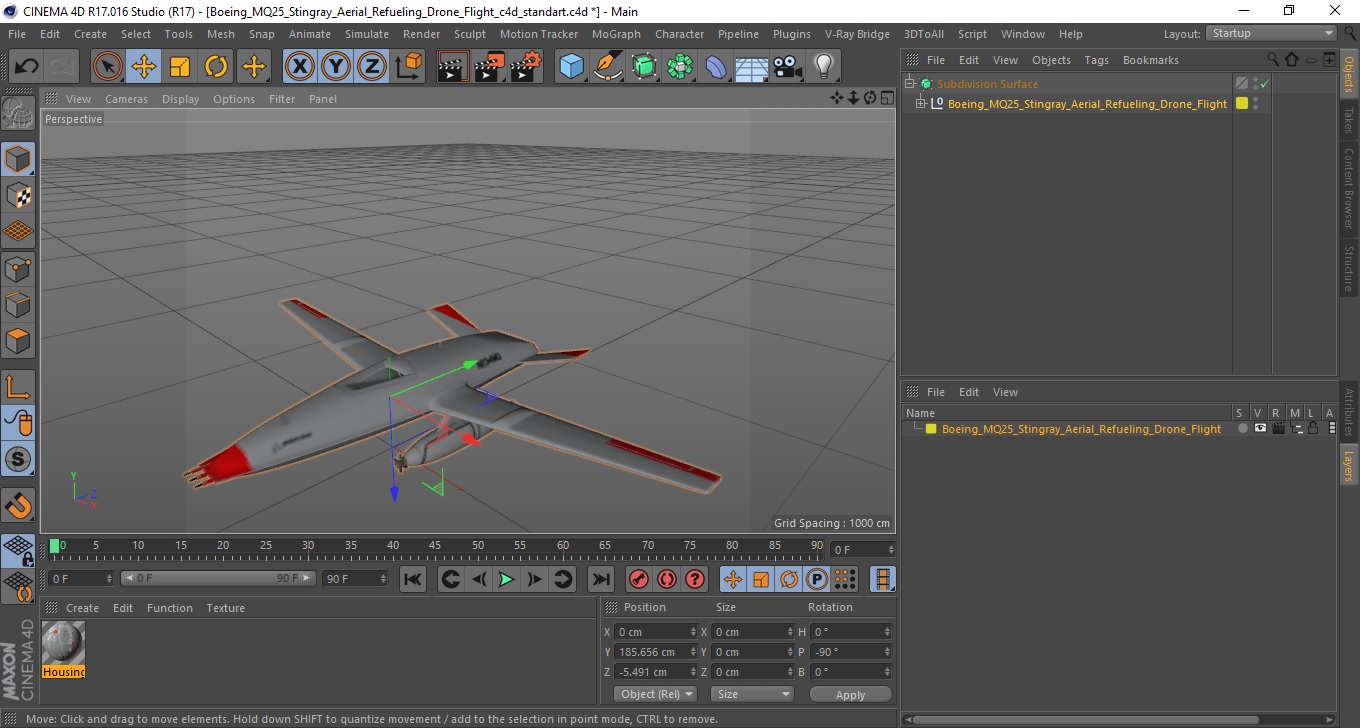Toggle viewport layout maximize icon
Screen dimensions: 1360x728
coord(887,98)
